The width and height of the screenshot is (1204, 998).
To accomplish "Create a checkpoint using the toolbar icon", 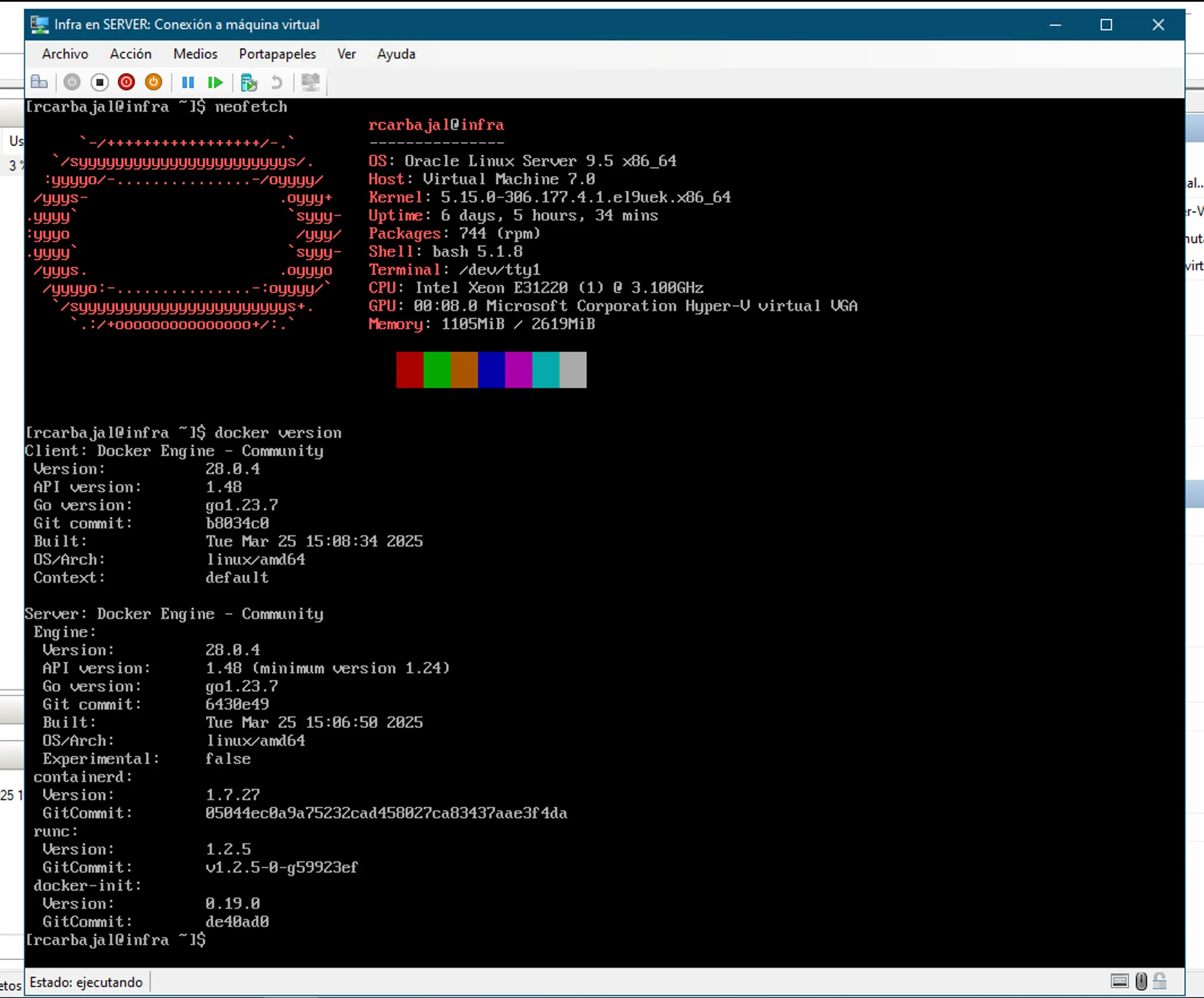I will click(248, 83).
